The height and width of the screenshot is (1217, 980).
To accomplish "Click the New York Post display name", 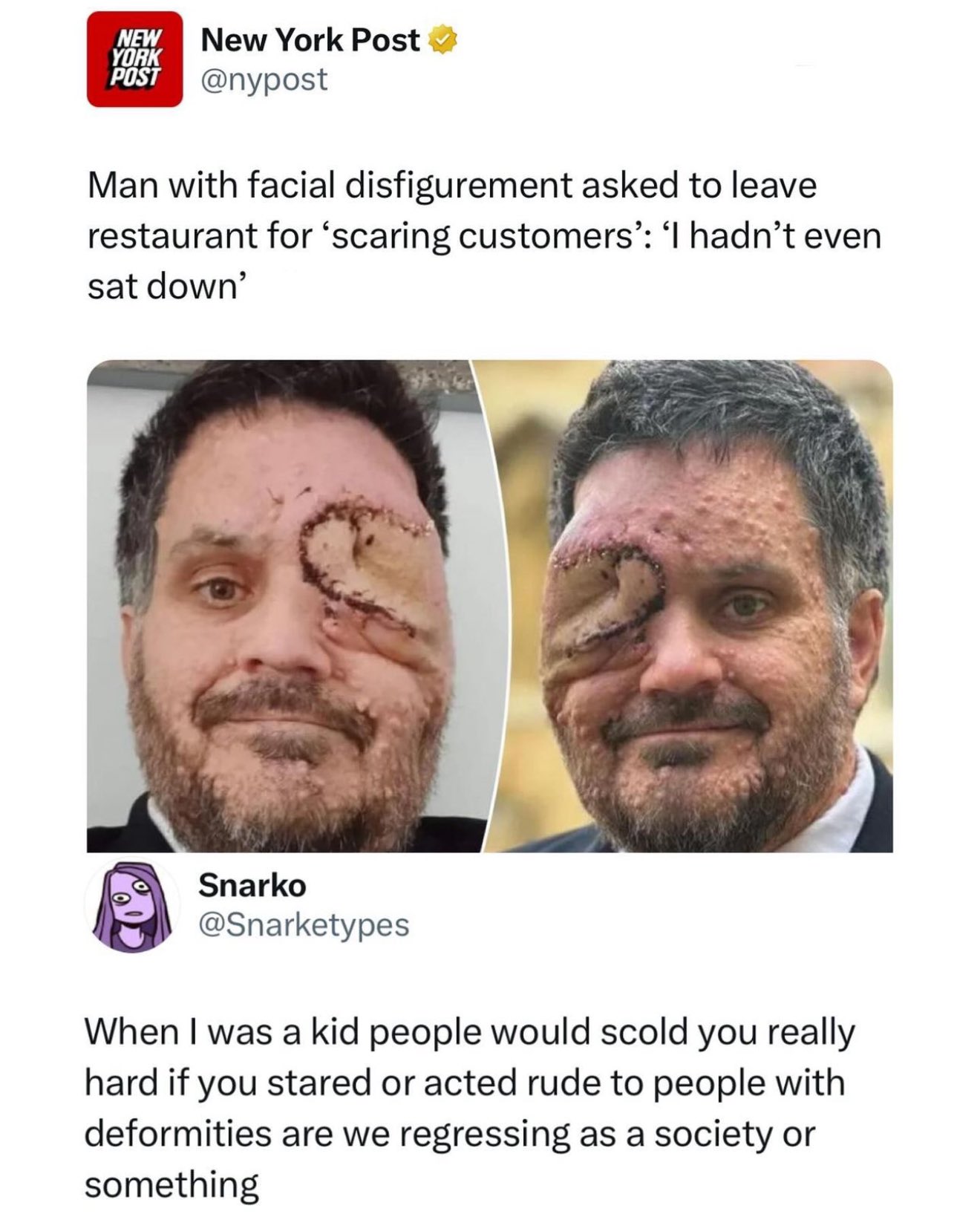I will click(310, 41).
